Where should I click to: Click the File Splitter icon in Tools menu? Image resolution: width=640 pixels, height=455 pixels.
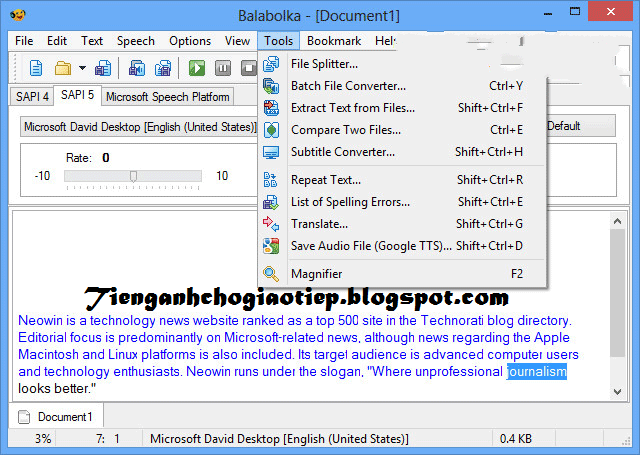coord(271,64)
